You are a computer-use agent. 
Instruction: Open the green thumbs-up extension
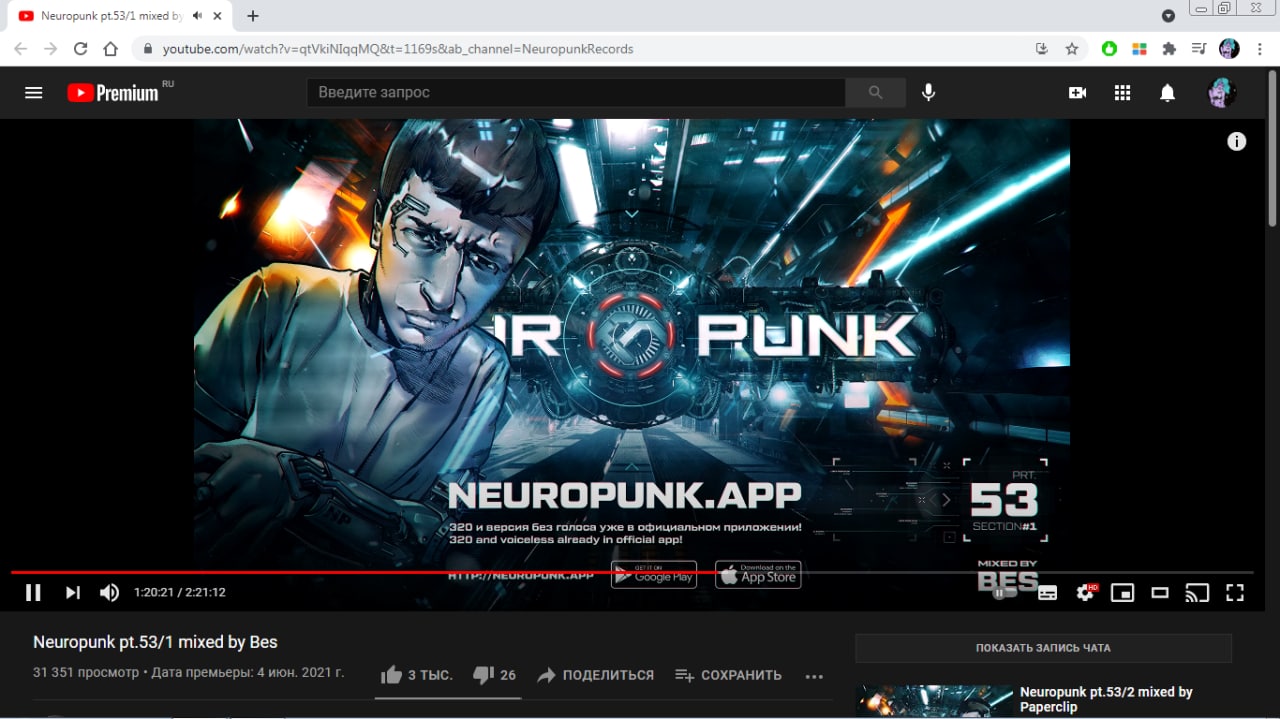(1109, 48)
